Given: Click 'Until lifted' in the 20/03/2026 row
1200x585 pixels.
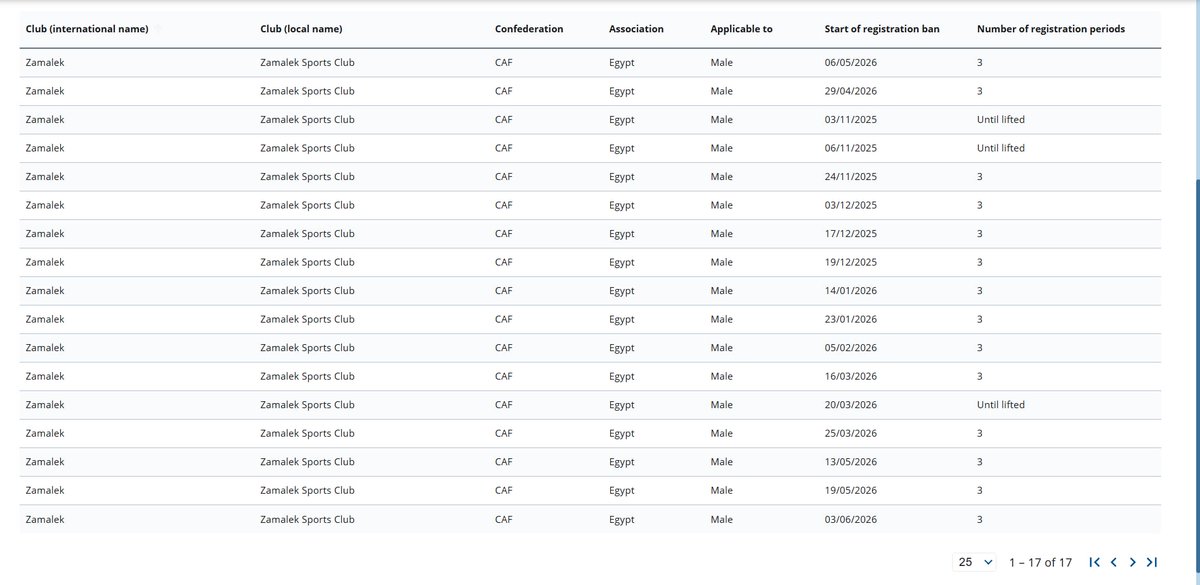Looking at the screenshot, I should [x=1001, y=405].
